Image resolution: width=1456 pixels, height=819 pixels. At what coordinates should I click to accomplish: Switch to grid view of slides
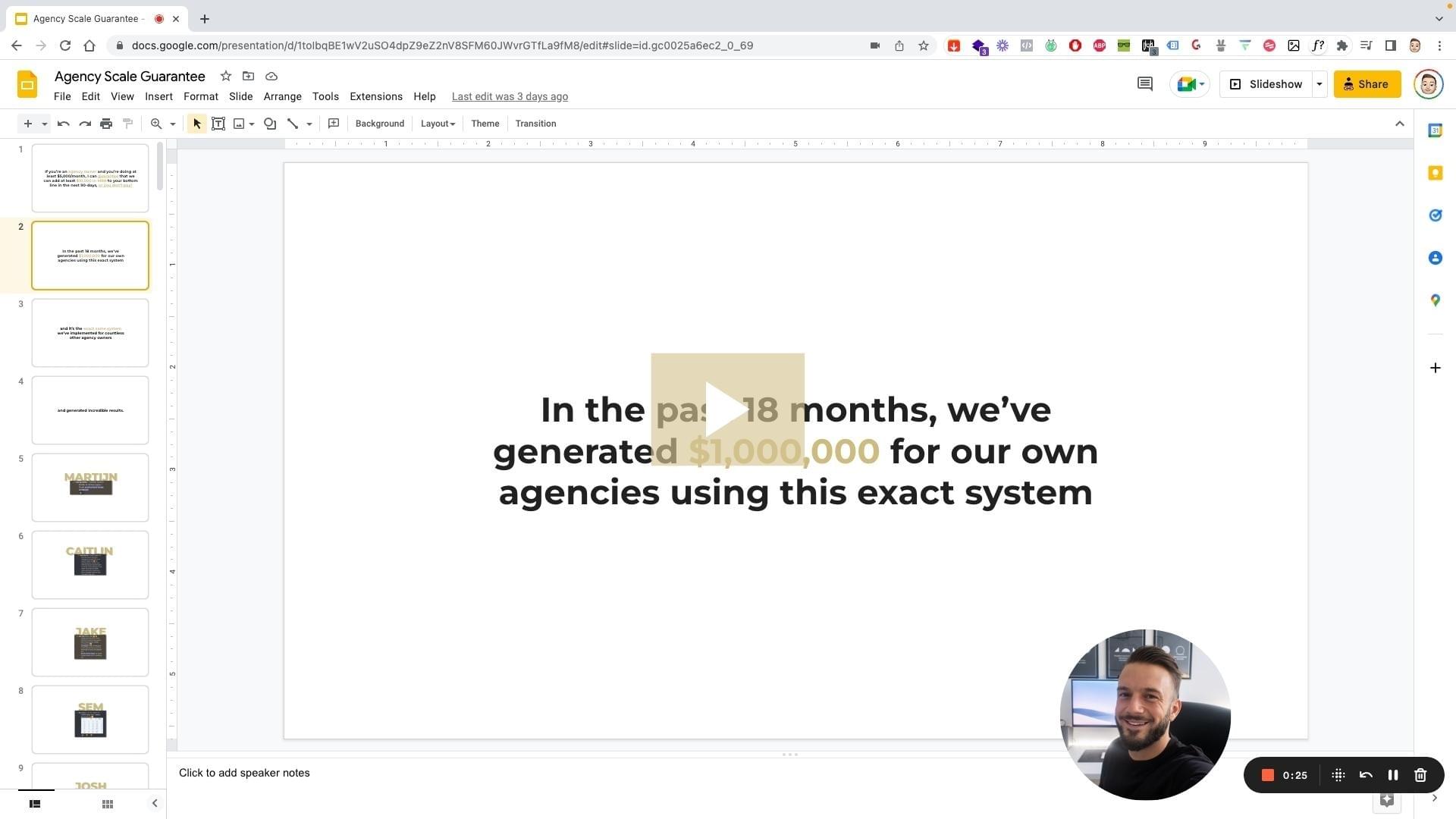(108, 804)
